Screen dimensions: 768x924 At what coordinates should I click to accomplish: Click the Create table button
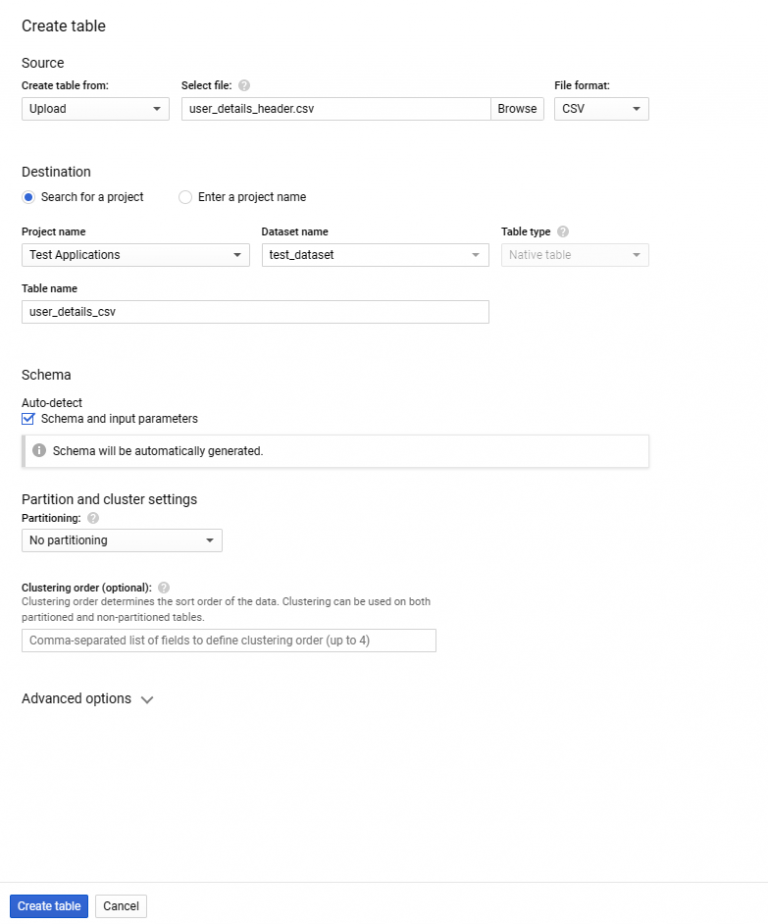(x=48, y=905)
